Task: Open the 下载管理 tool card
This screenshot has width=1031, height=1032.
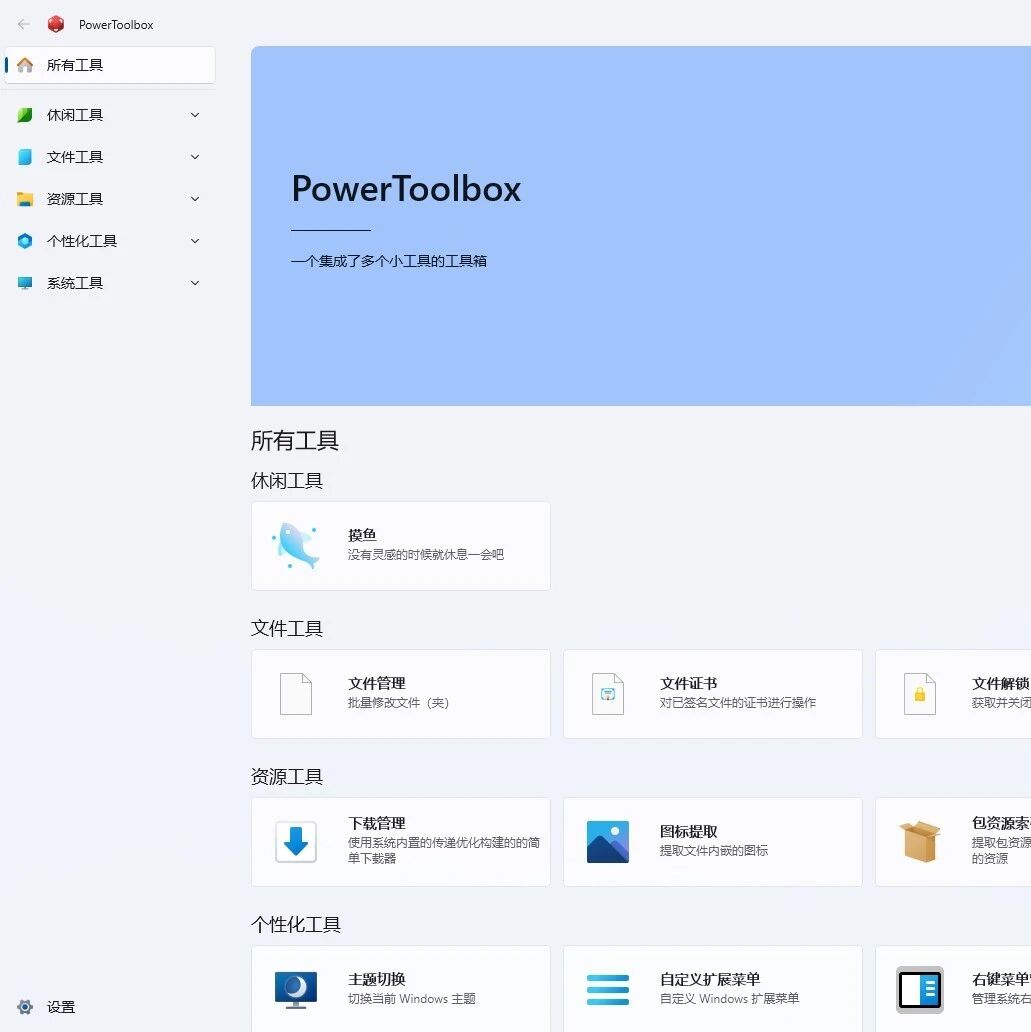Action: (x=401, y=841)
